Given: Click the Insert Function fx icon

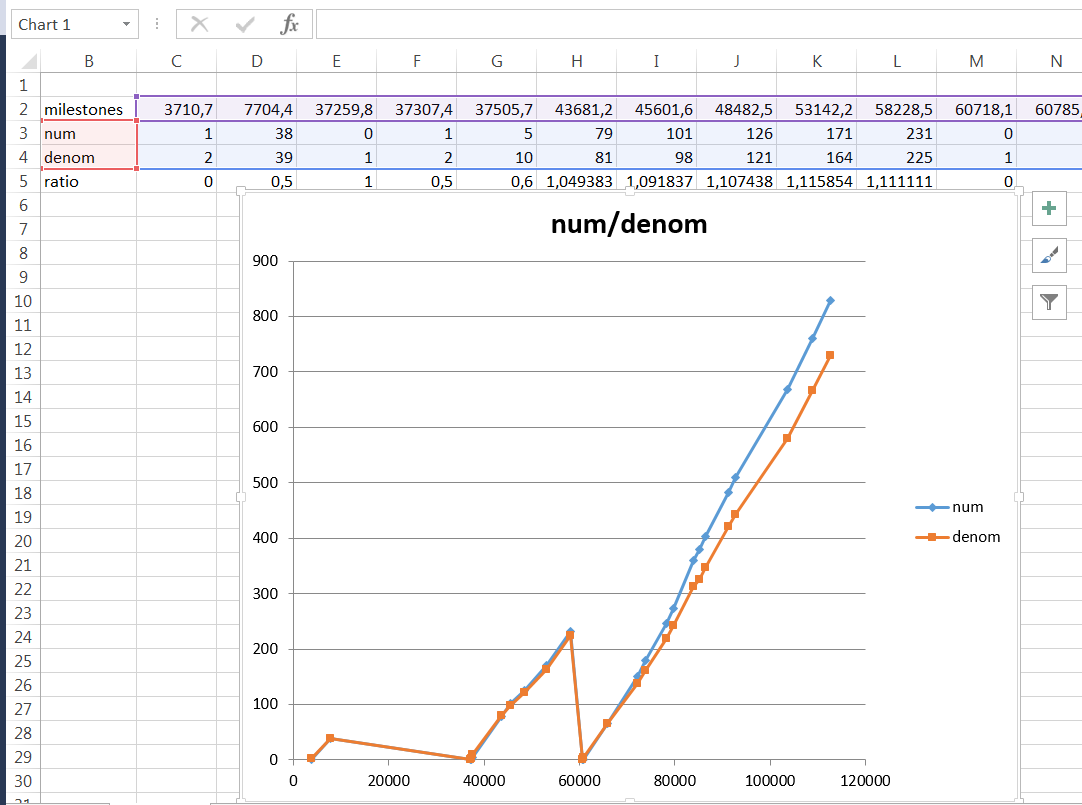Looking at the screenshot, I should pyautogui.click(x=289, y=24).
